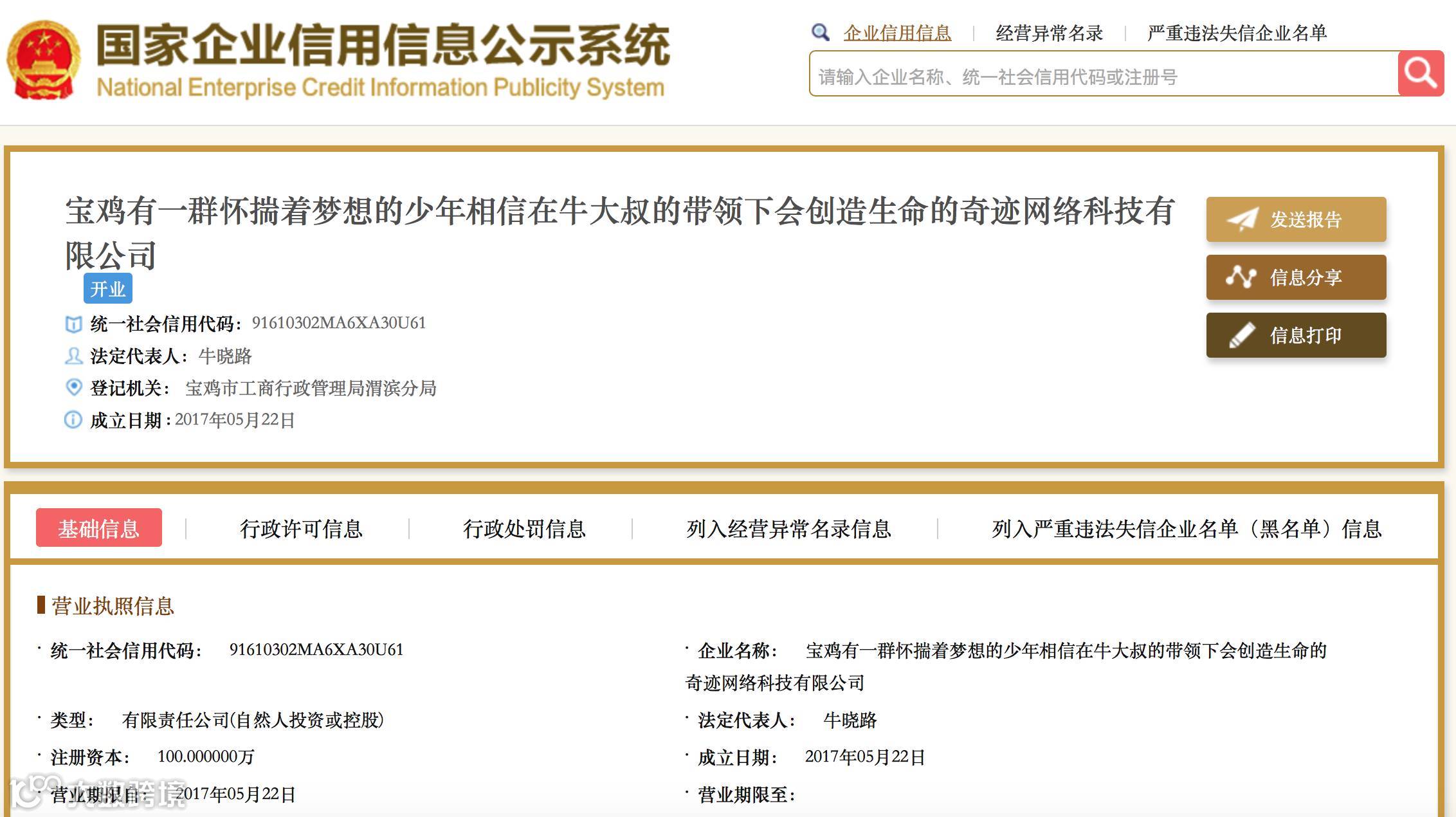Select 严重违法失信企业名单 search category
1456x817 pixels.
(1236, 33)
